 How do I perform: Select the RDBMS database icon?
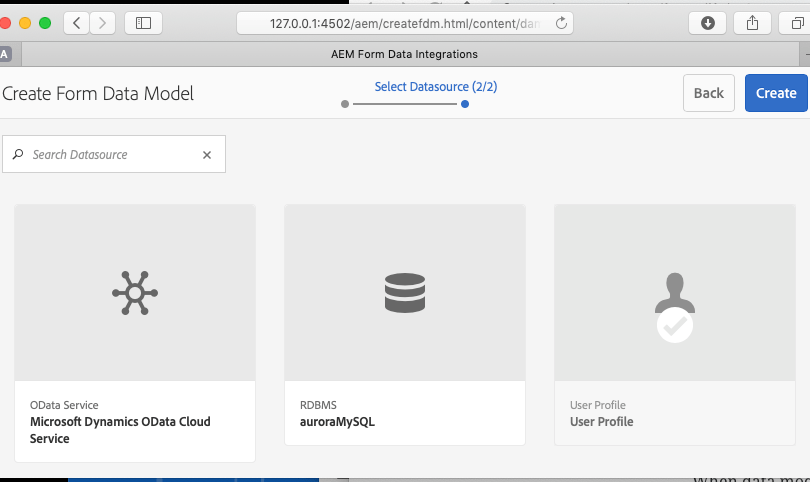pos(405,293)
